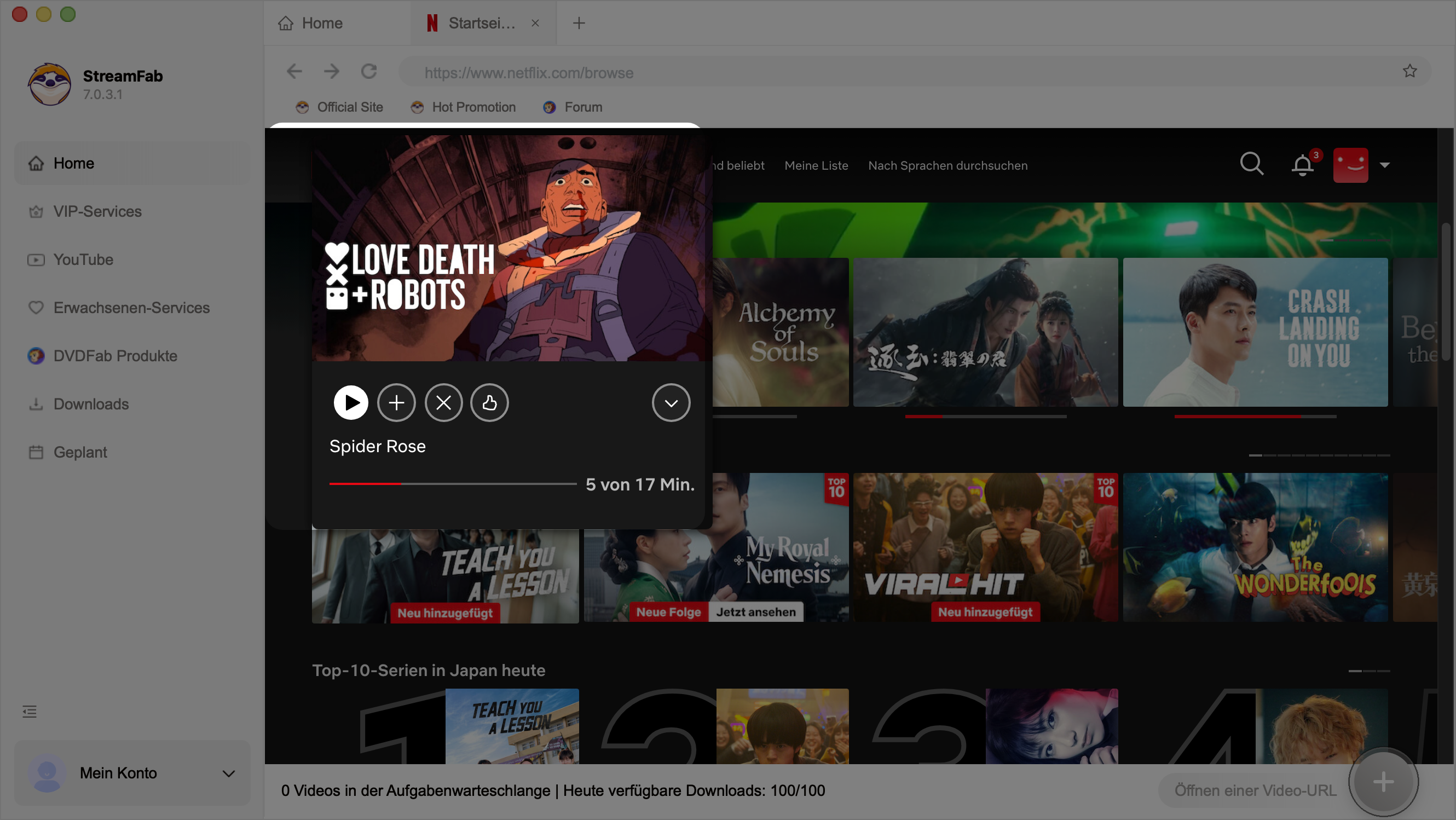Close the Startseite Netflix tab
This screenshot has height=820, width=1456.
point(535,23)
